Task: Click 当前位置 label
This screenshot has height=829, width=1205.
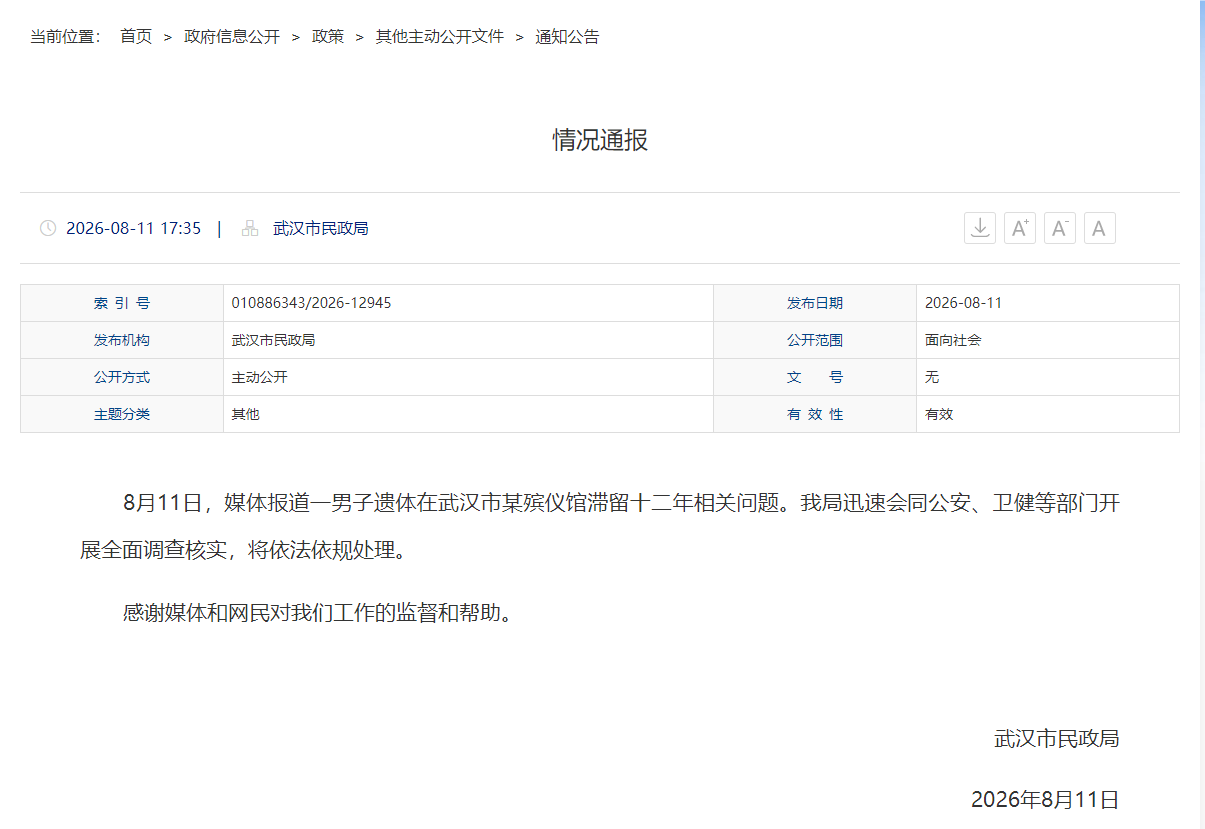Action: coord(66,37)
